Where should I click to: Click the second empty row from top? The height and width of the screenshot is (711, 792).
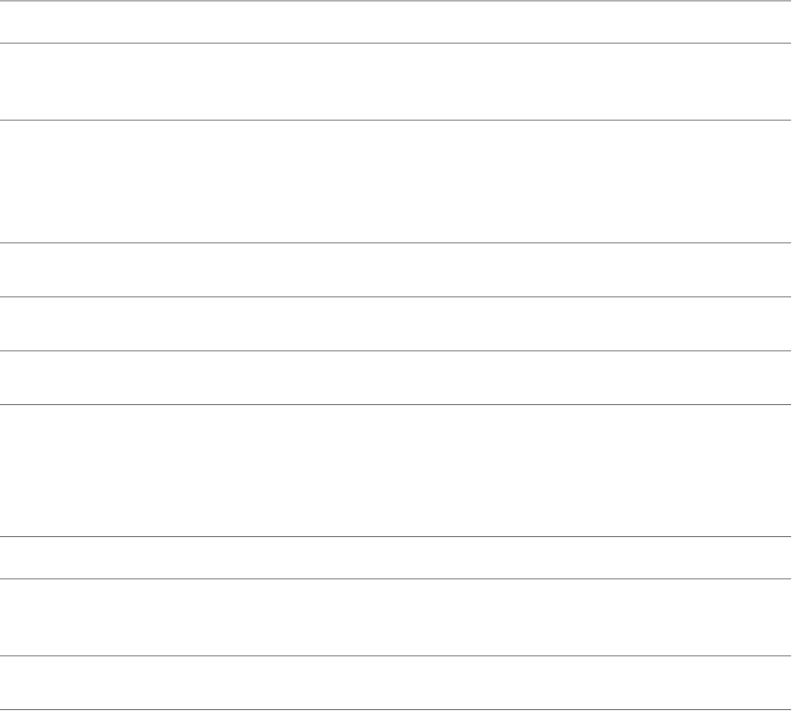click(x=396, y=81)
